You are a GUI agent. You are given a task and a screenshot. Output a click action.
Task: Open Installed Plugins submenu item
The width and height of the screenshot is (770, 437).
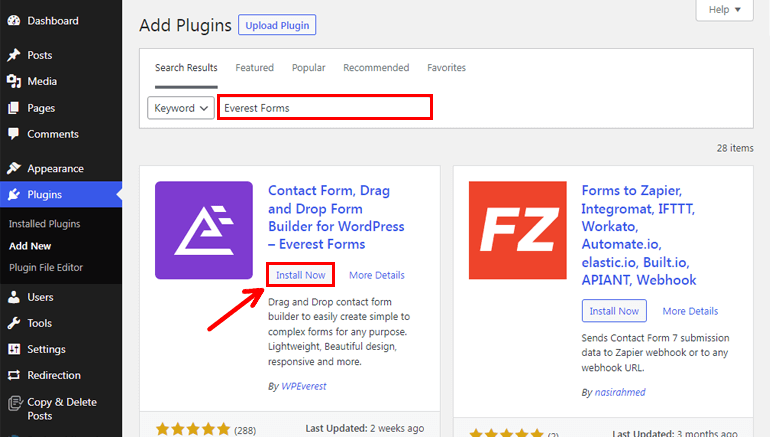pyautogui.click(x=44, y=224)
